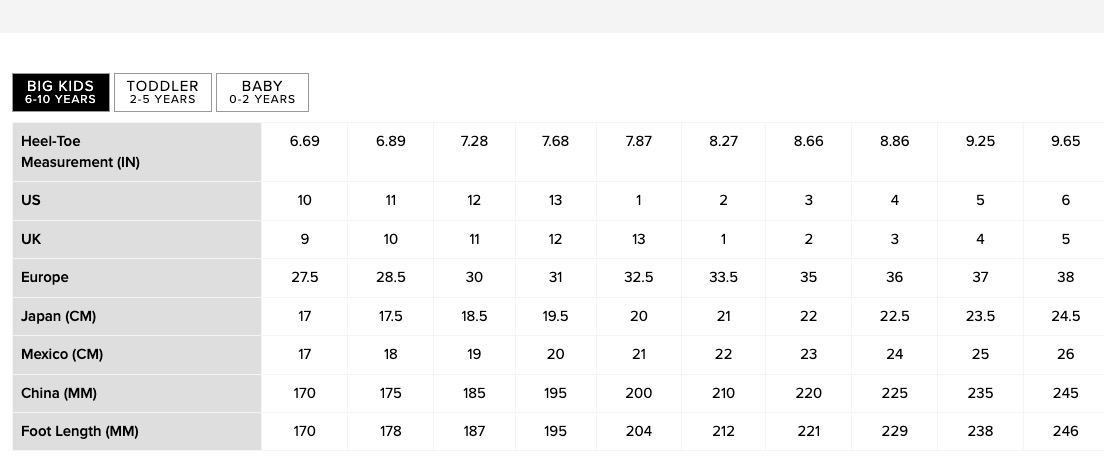Viewport: 1104px width, 473px height.
Task: Click the 6.69 heel-toe measurement cell
Action: coord(305,152)
